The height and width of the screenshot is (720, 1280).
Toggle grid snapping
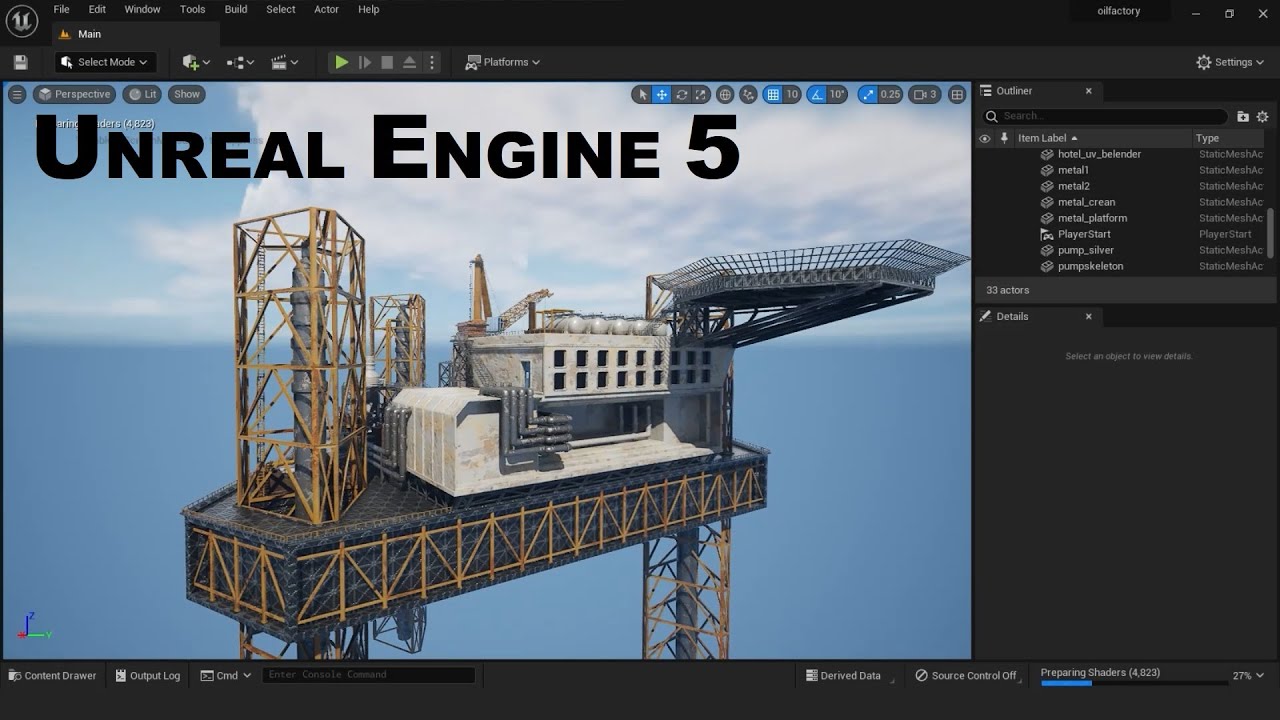[772, 95]
